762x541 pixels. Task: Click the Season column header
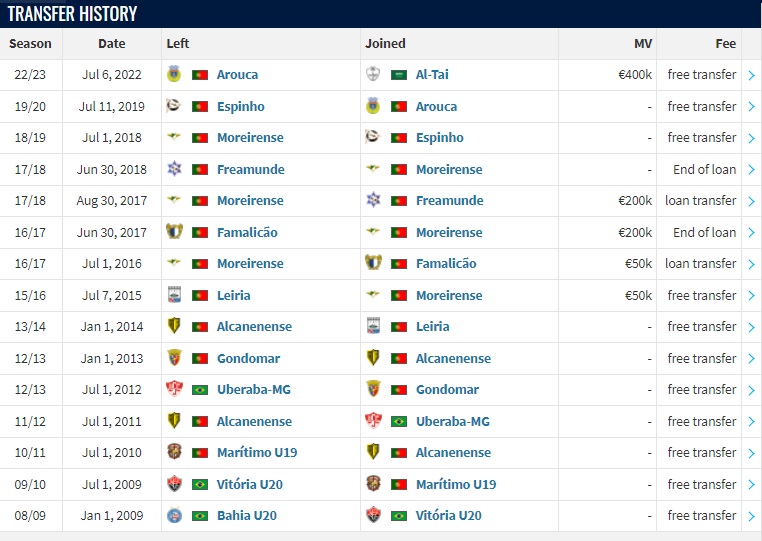click(30, 44)
